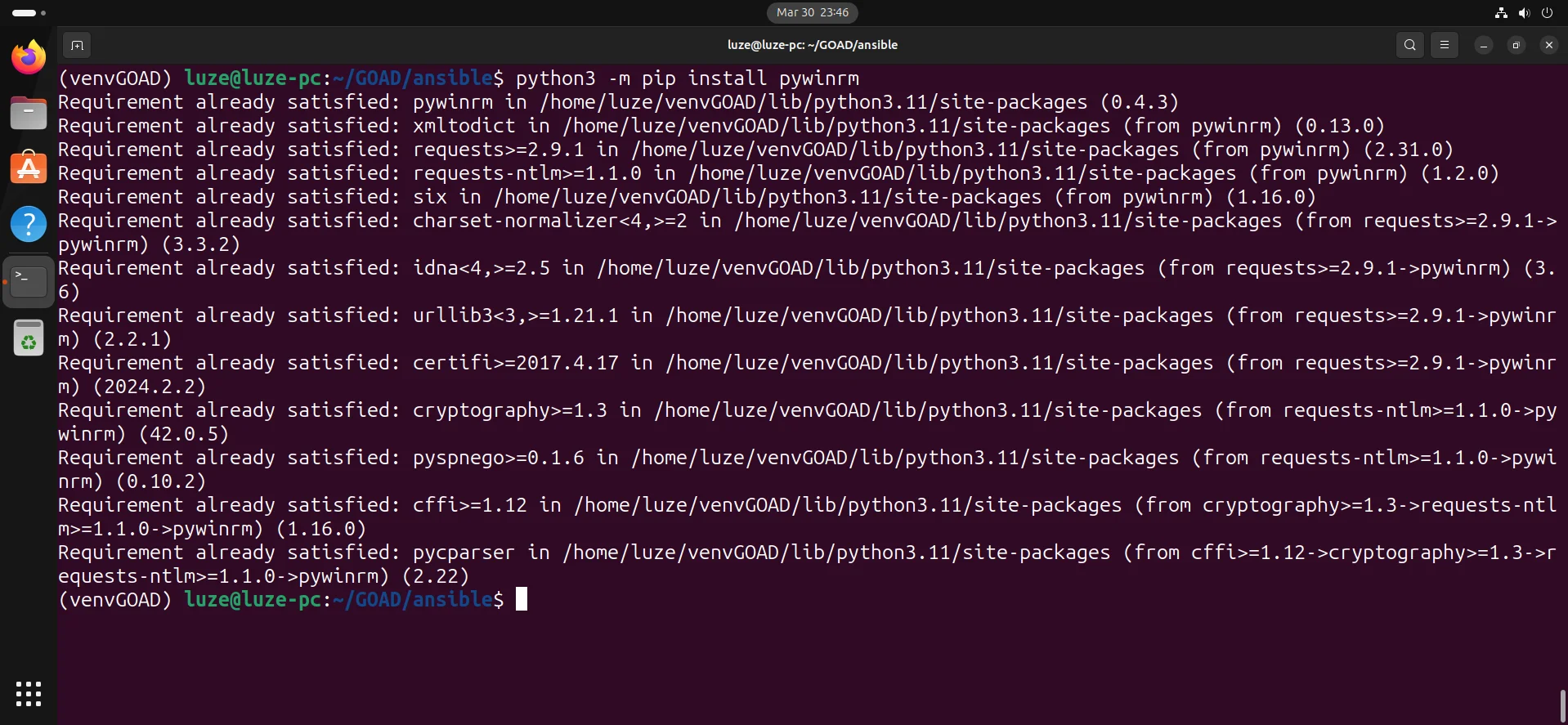The height and width of the screenshot is (725, 1568).
Task: Open the clock and calendar menu
Action: pos(812,12)
